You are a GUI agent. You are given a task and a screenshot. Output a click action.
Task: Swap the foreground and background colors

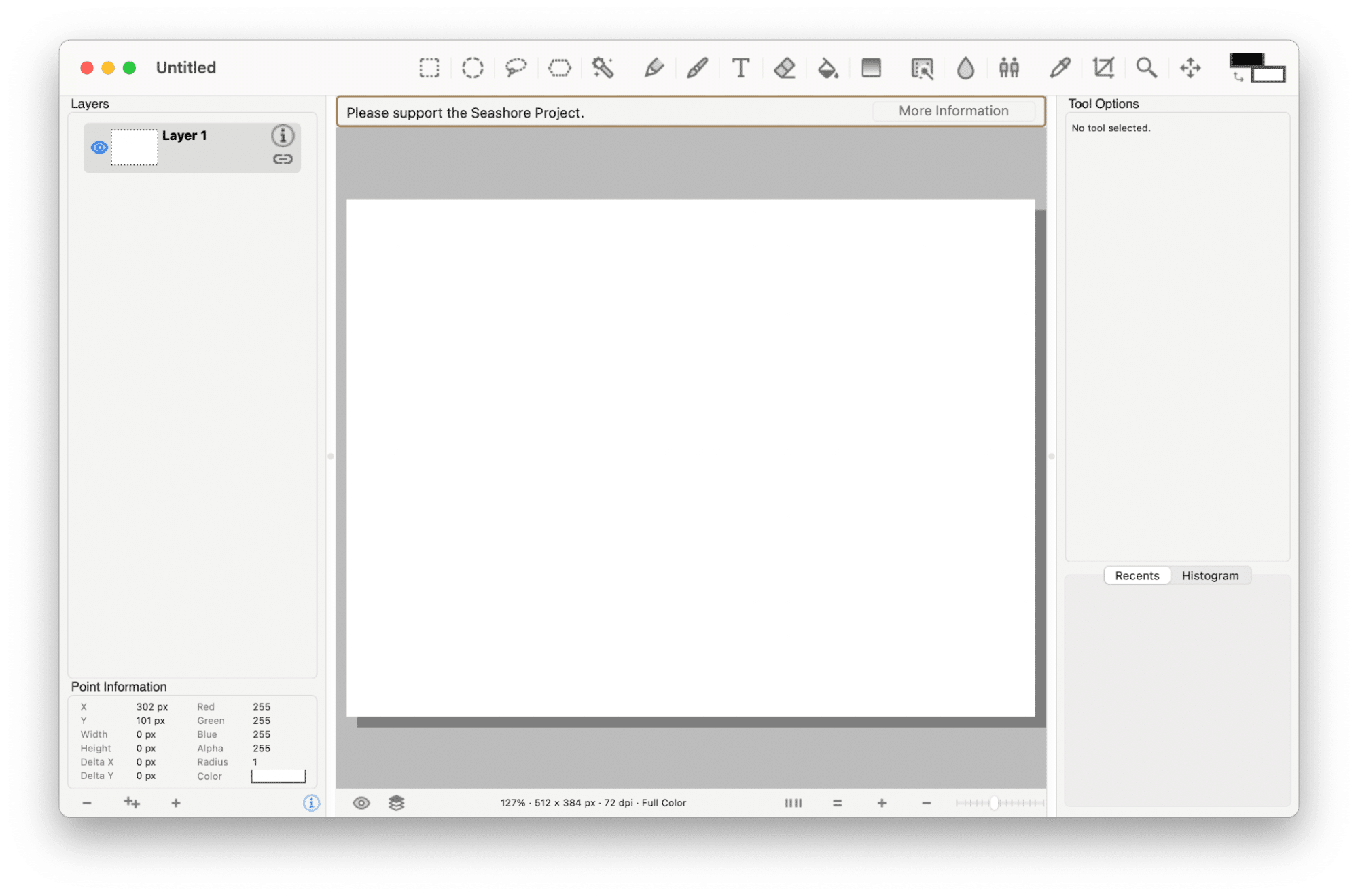pos(1238,77)
